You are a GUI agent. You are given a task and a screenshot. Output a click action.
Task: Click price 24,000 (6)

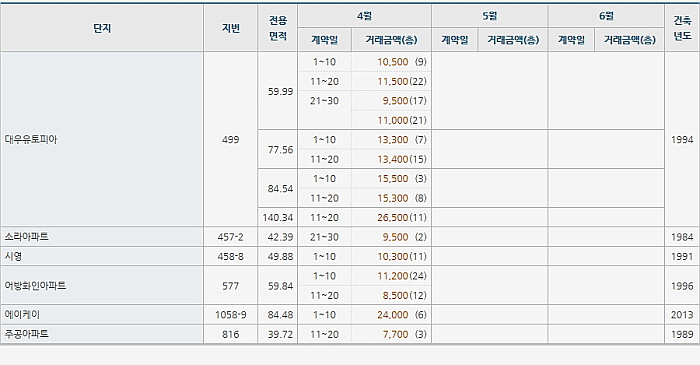click(x=402, y=315)
